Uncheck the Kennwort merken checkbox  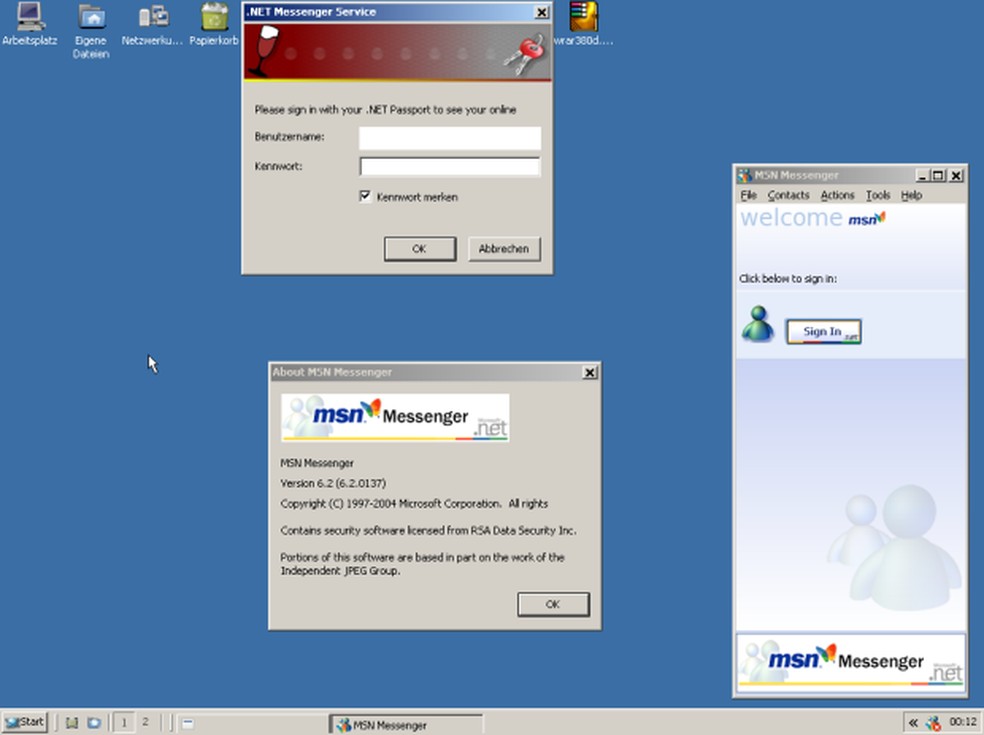[x=367, y=197]
